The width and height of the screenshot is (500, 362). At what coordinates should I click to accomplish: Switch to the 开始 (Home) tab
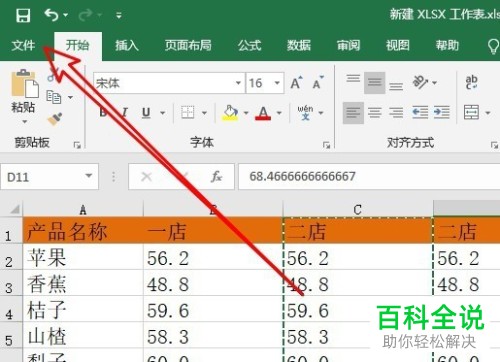click(x=78, y=45)
